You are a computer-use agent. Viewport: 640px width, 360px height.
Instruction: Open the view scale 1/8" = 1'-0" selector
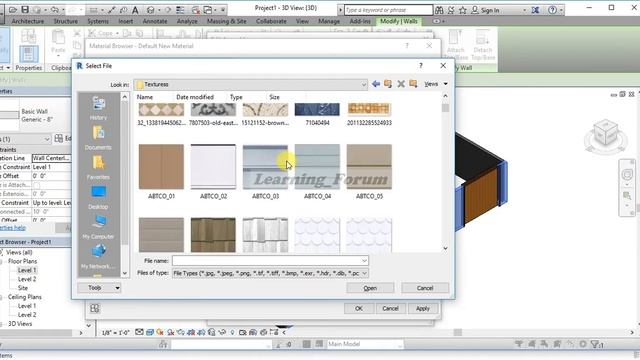pyautogui.click(x=116, y=333)
